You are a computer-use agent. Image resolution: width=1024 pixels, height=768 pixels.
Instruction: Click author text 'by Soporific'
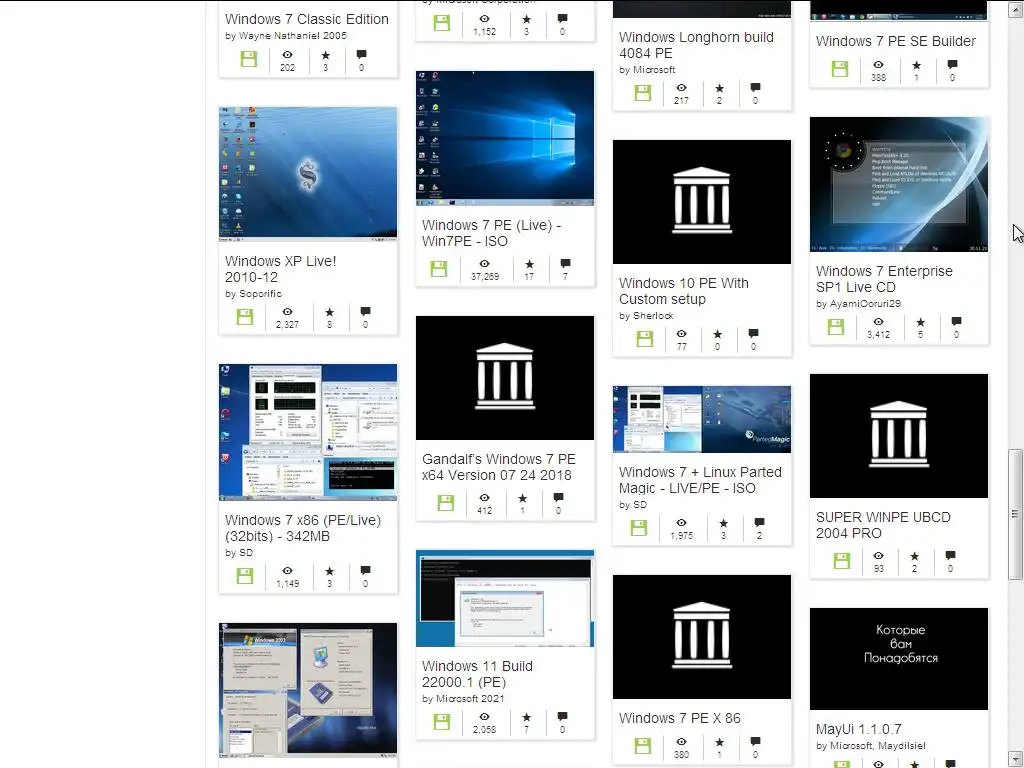click(x=253, y=294)
